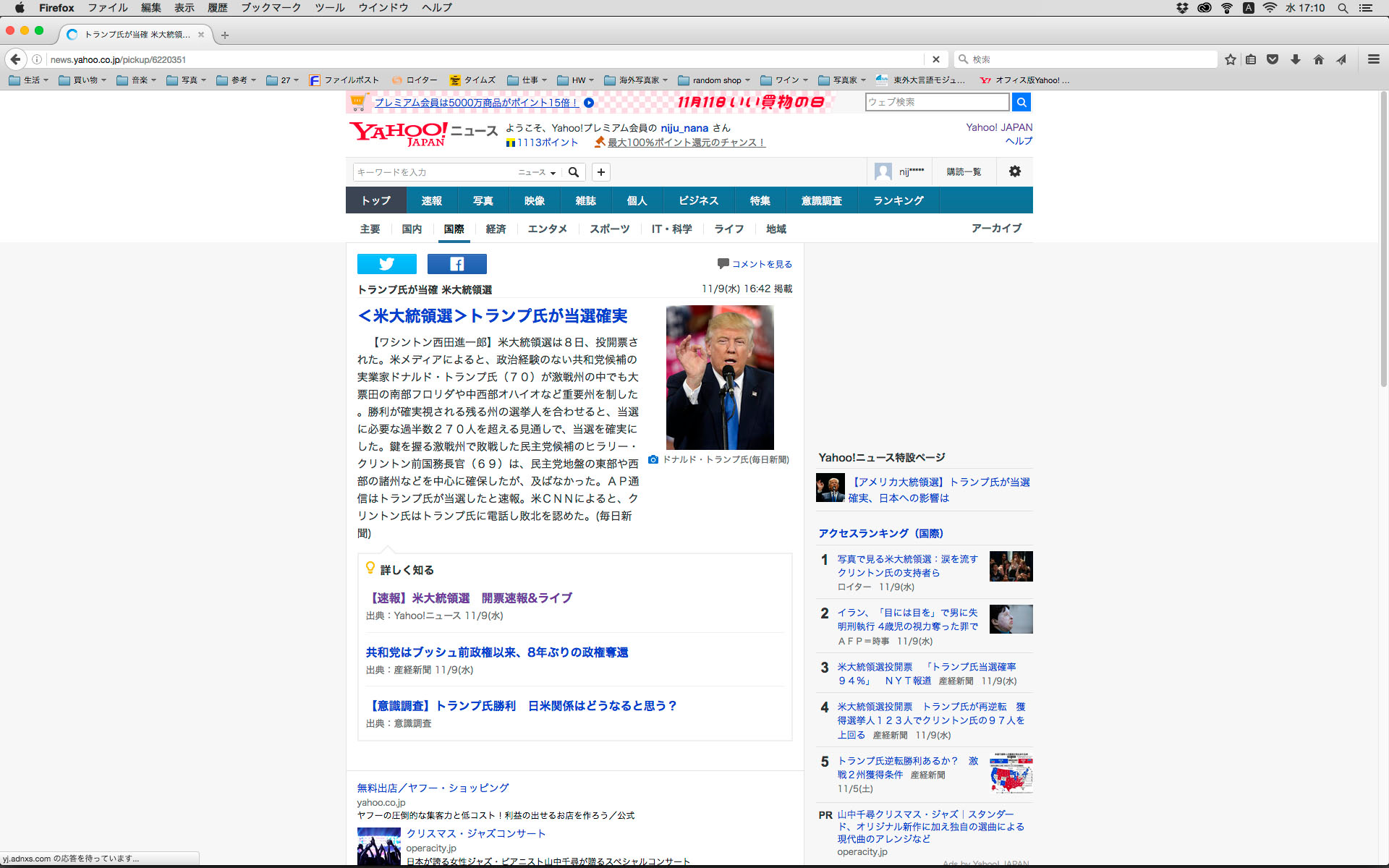
Task: Click the Donald Trump article photo
Action: tap(719, 377)
